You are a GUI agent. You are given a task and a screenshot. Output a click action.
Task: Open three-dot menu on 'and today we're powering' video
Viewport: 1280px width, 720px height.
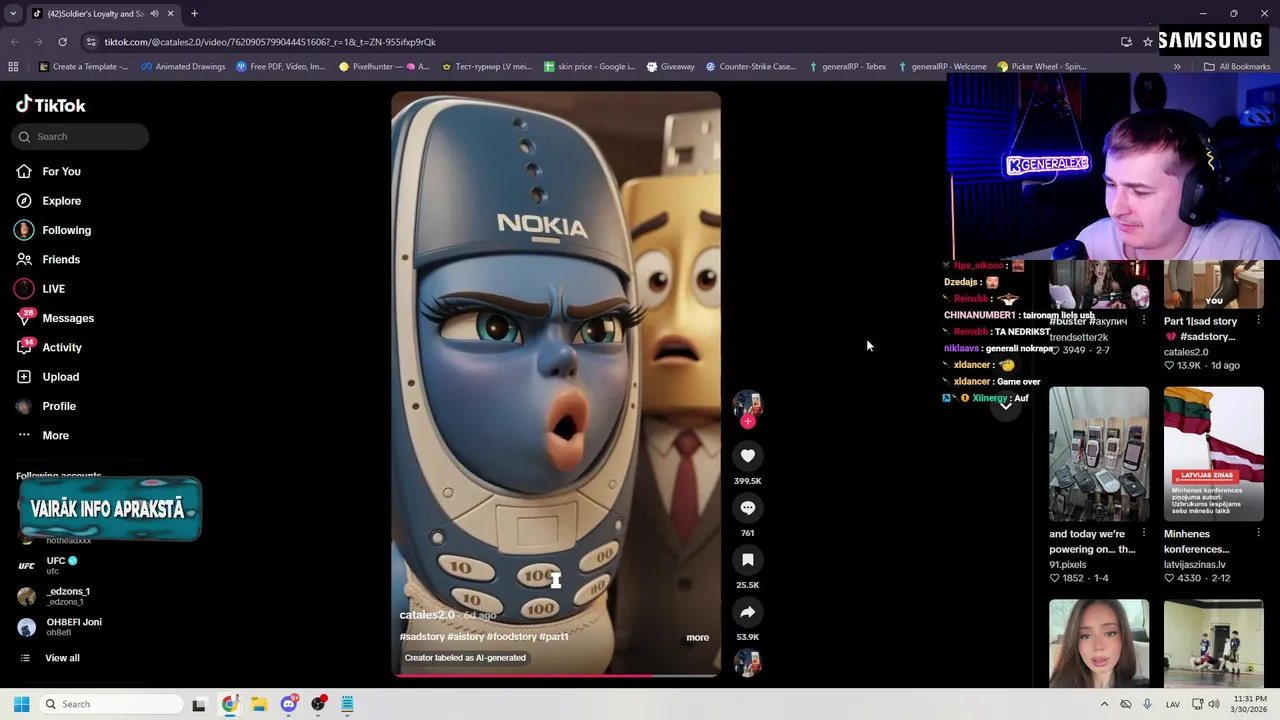coord(1143,533)
